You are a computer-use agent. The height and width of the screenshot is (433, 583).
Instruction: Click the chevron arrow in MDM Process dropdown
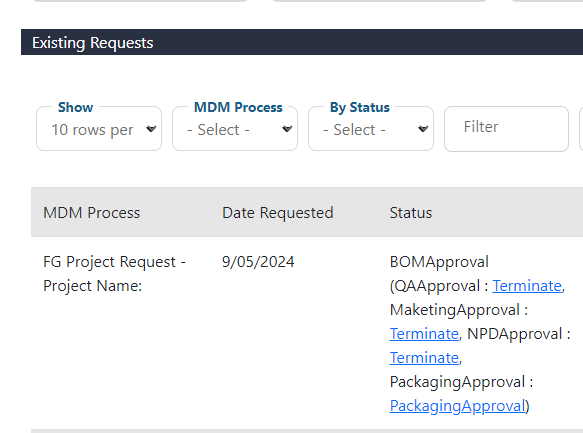287,129
